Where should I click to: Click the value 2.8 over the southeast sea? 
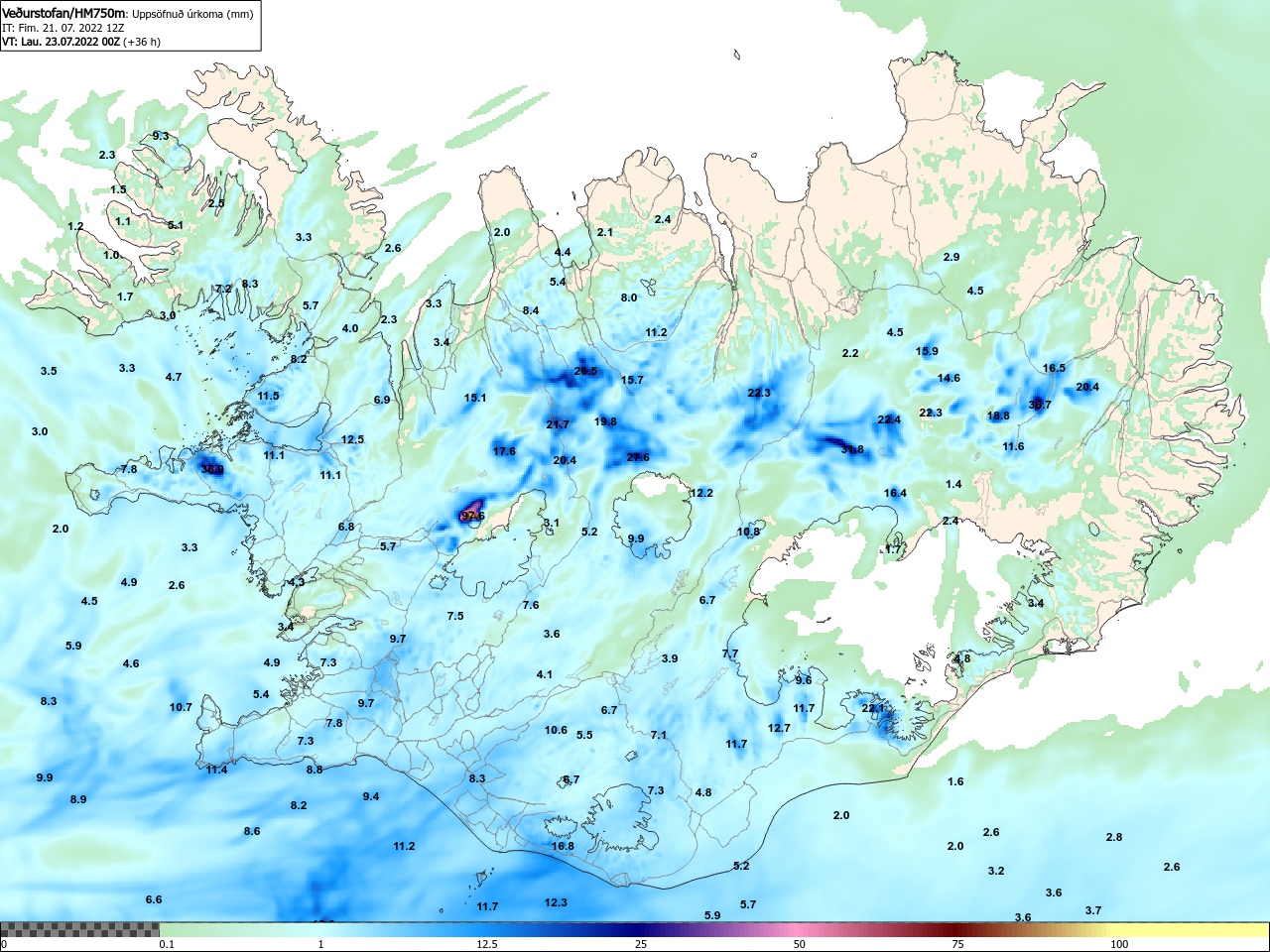pyautogui.click(x=1114, y=837)
